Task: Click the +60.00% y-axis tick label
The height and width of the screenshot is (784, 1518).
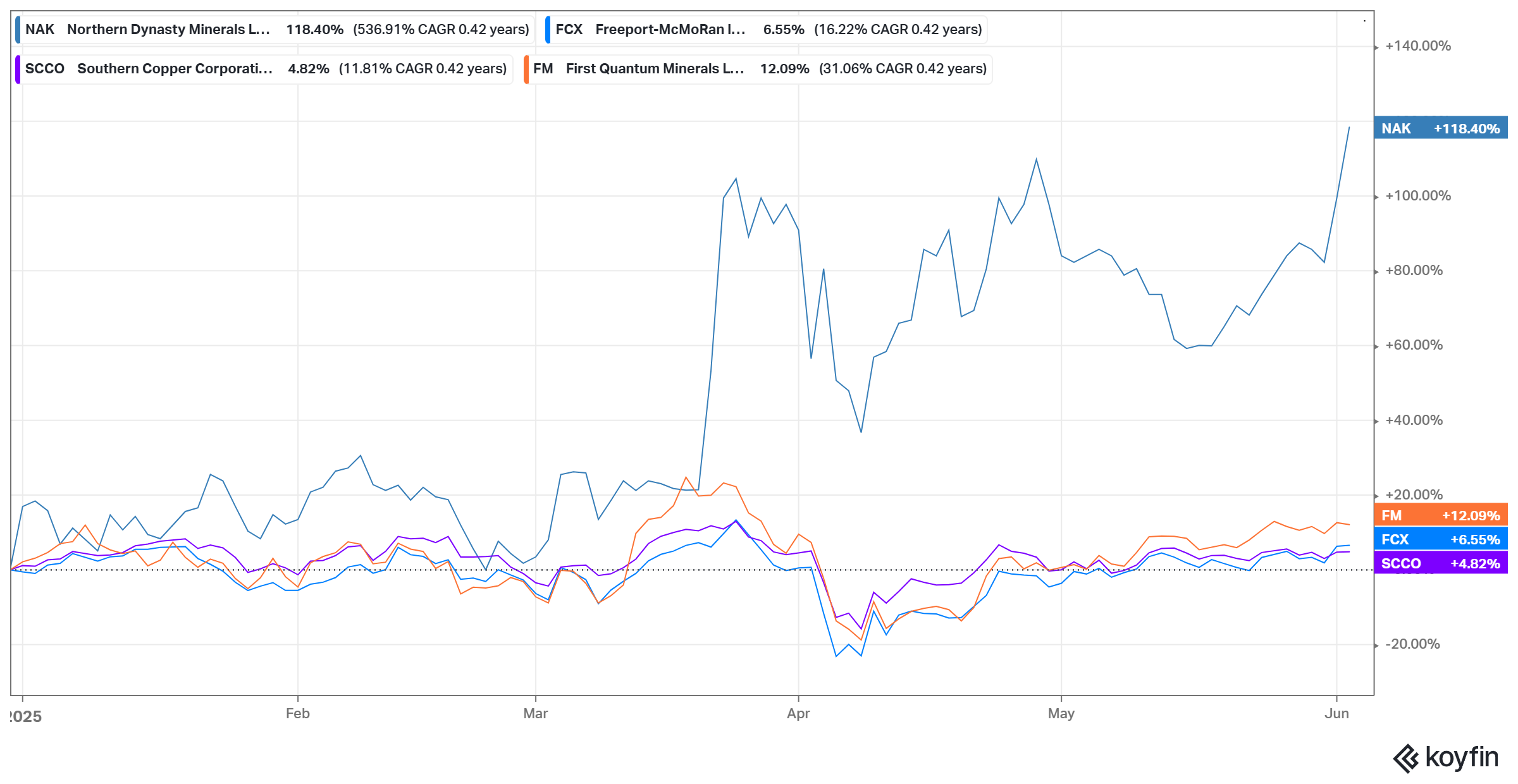Action: point(1414,345)
